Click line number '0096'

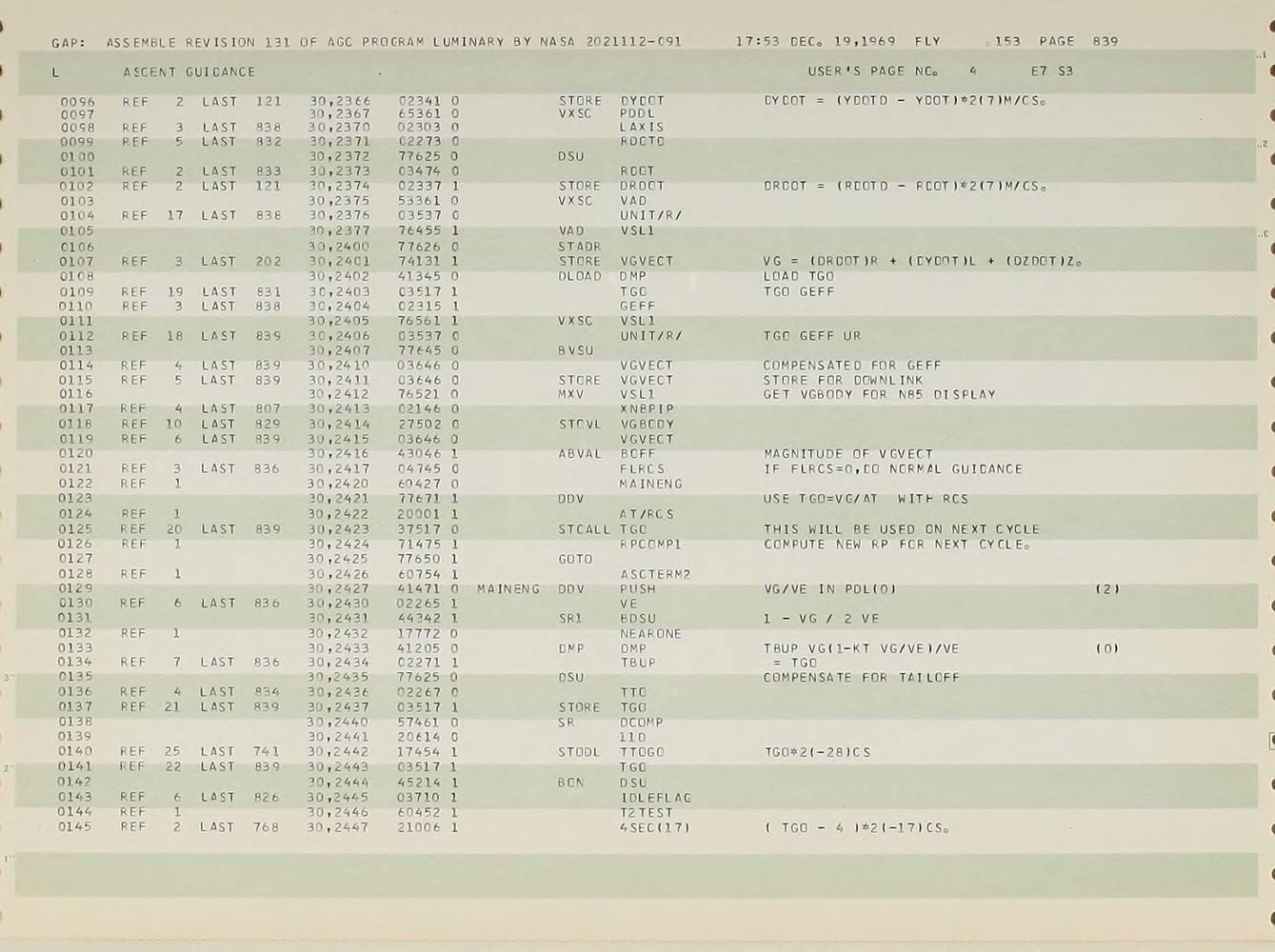[x=77, y=101]
